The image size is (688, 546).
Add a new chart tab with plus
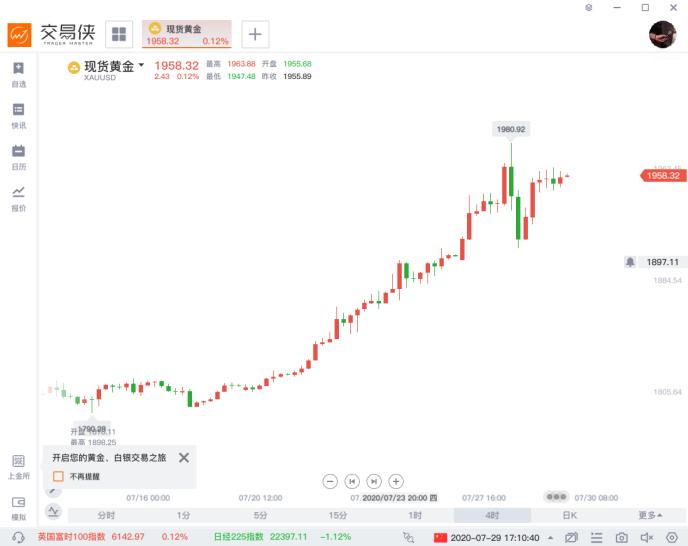(255, 34)
